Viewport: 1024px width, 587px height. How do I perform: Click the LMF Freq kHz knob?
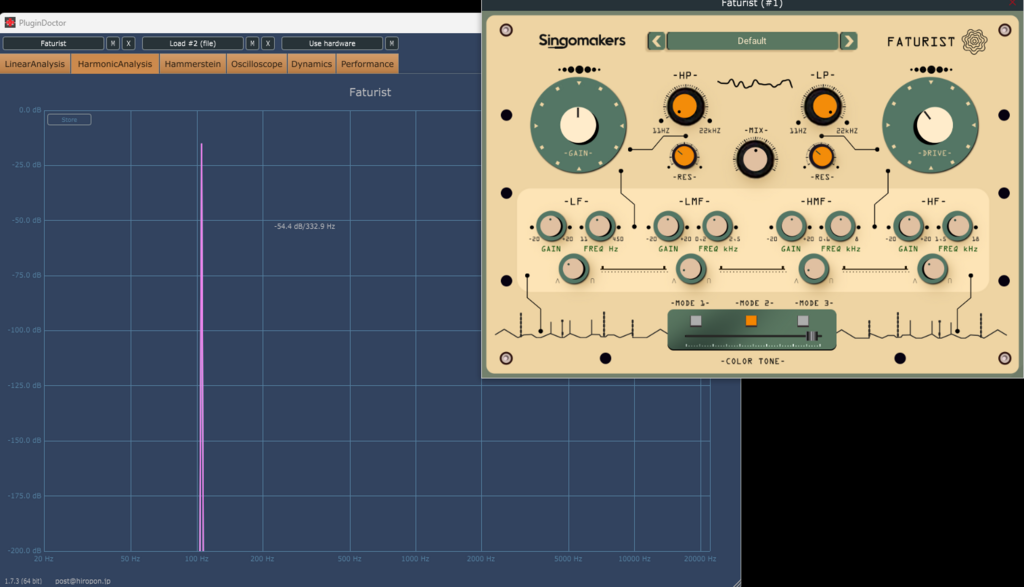(x=716, y=227)
